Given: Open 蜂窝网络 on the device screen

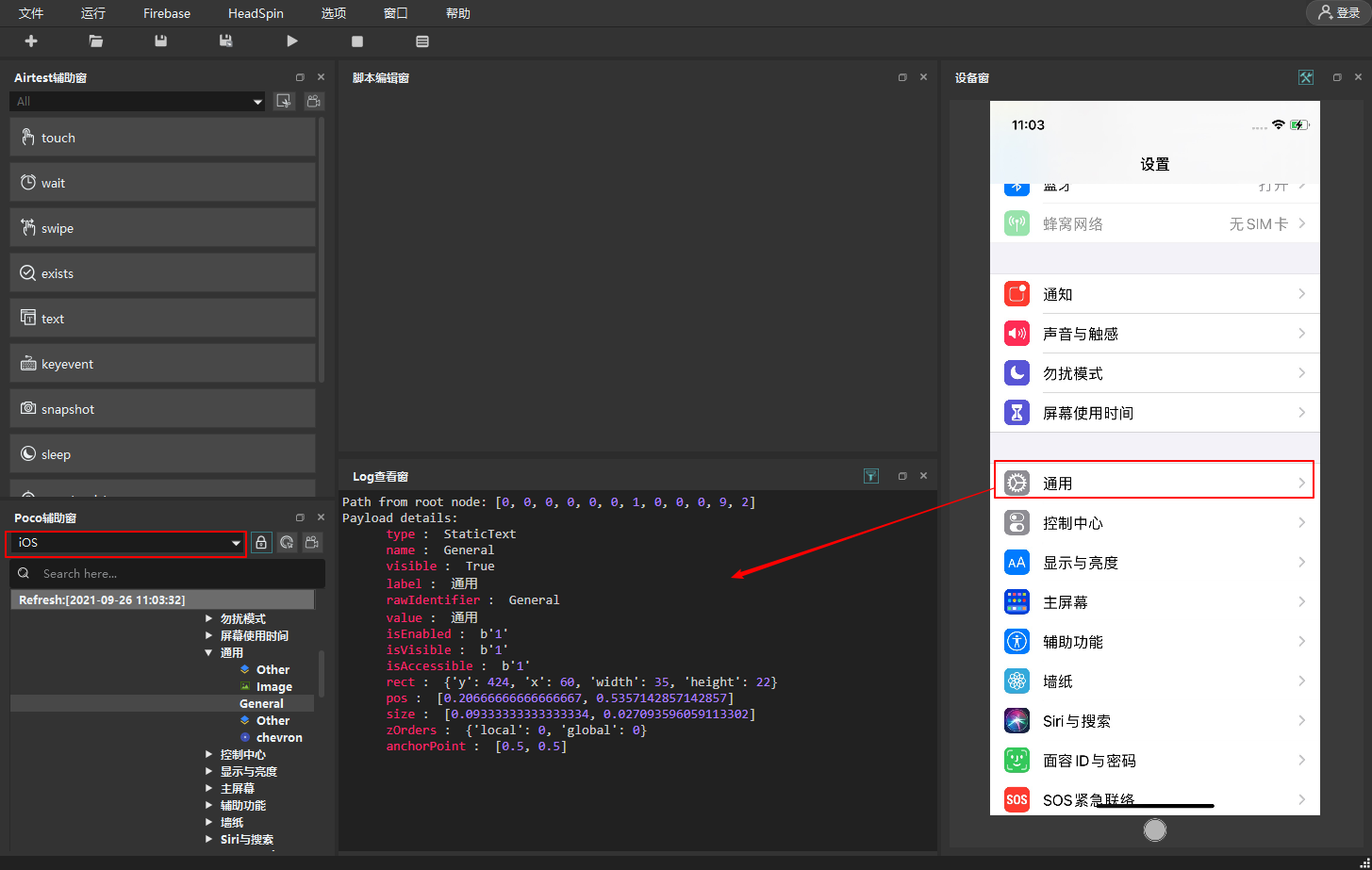Looking at the screenshot, I should pyautogui.click(x=1155, y=223).
